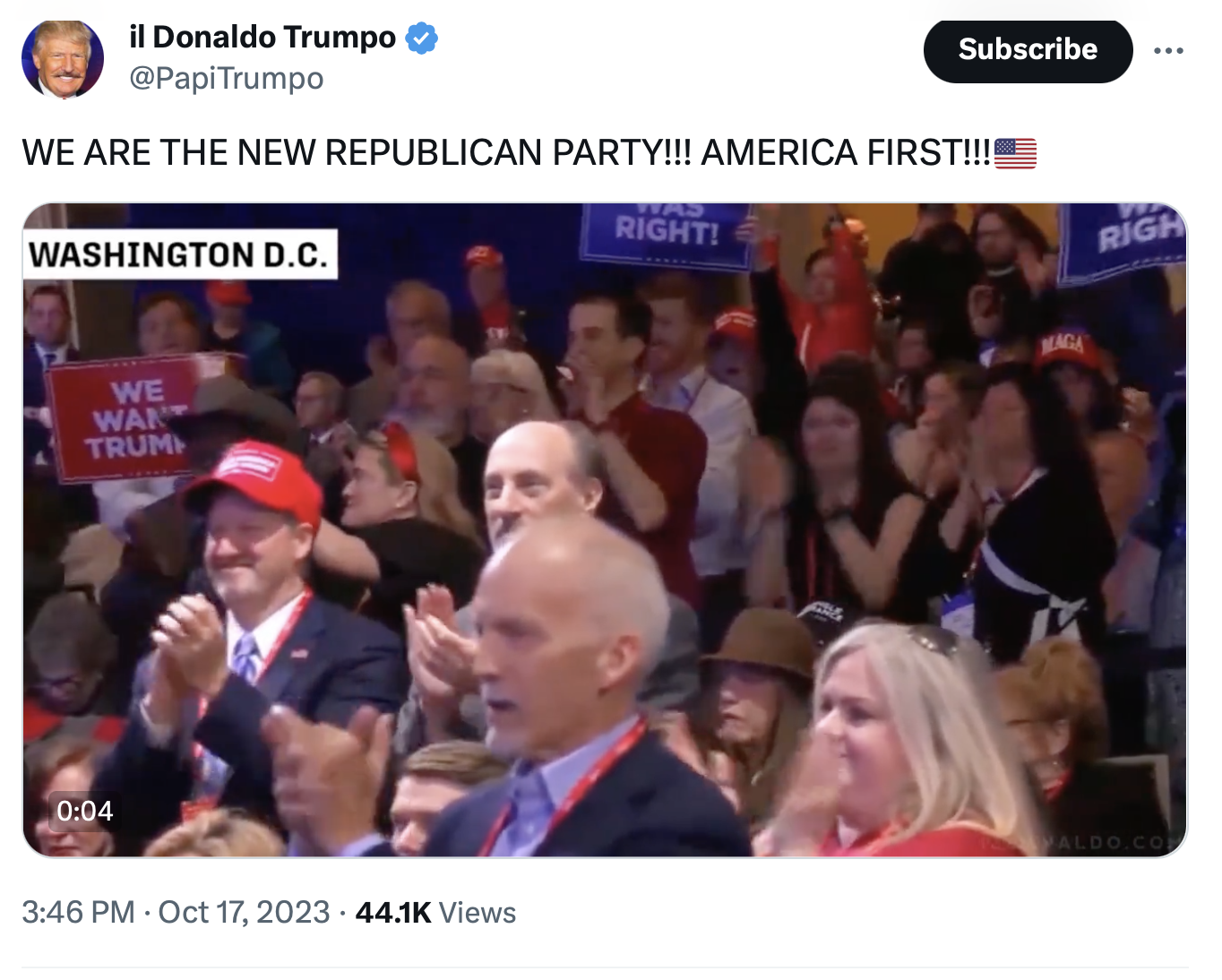Click the WE WANT TRUMP sign in the video

[x=125, y=418]
